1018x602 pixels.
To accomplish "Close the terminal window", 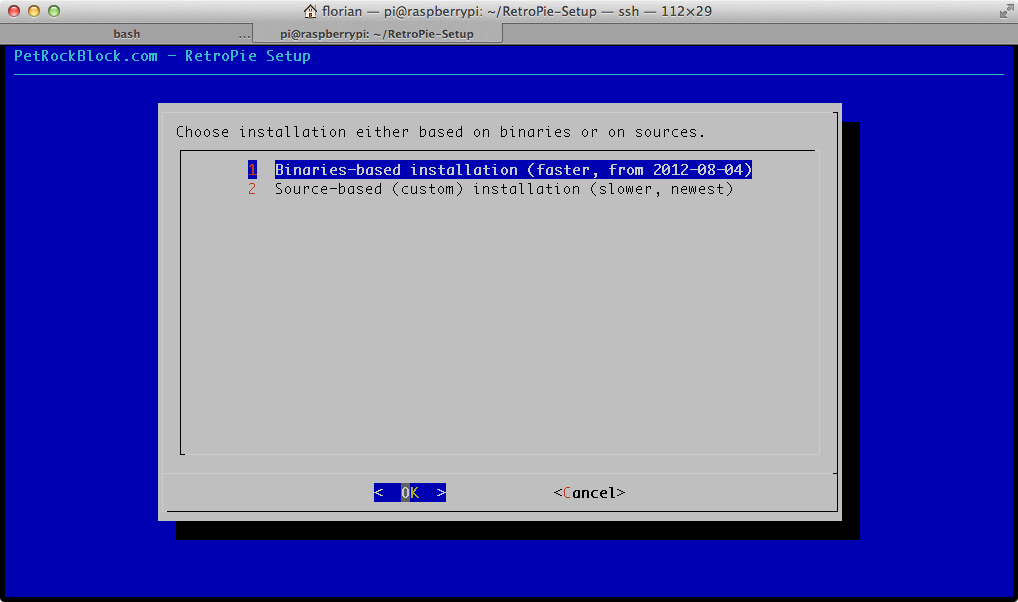I will pyautogui.click(x=14, y=11).
